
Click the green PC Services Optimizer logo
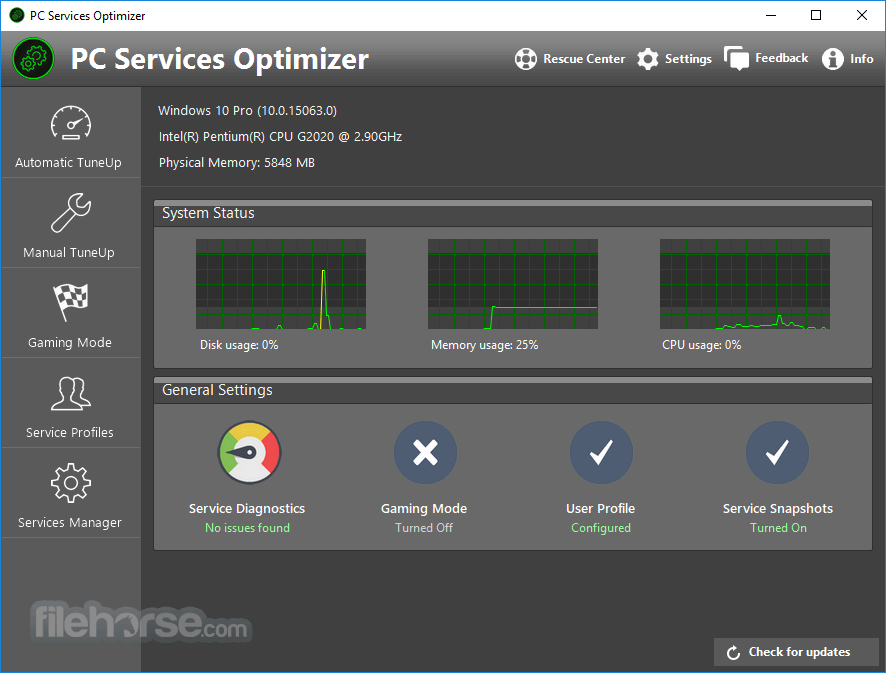coord(33,59)
